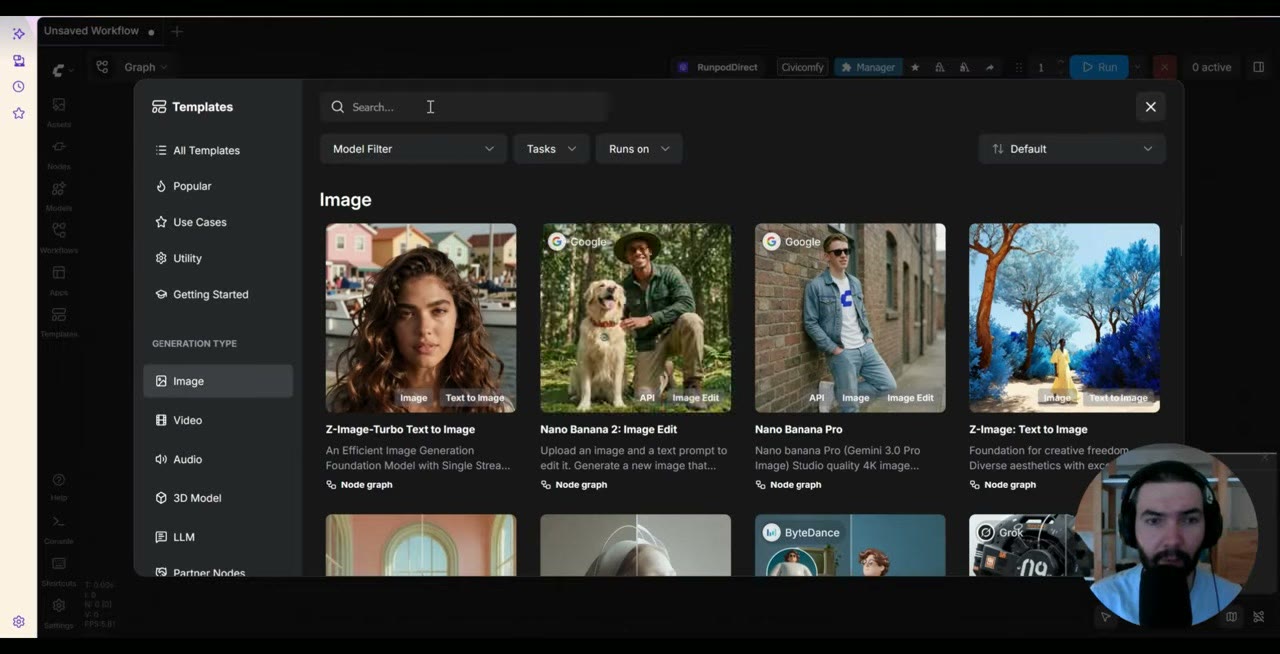Viewport: 1280px width, 654px height.
Task: Open the Model Filter dropdown
Action: (413, 149)
